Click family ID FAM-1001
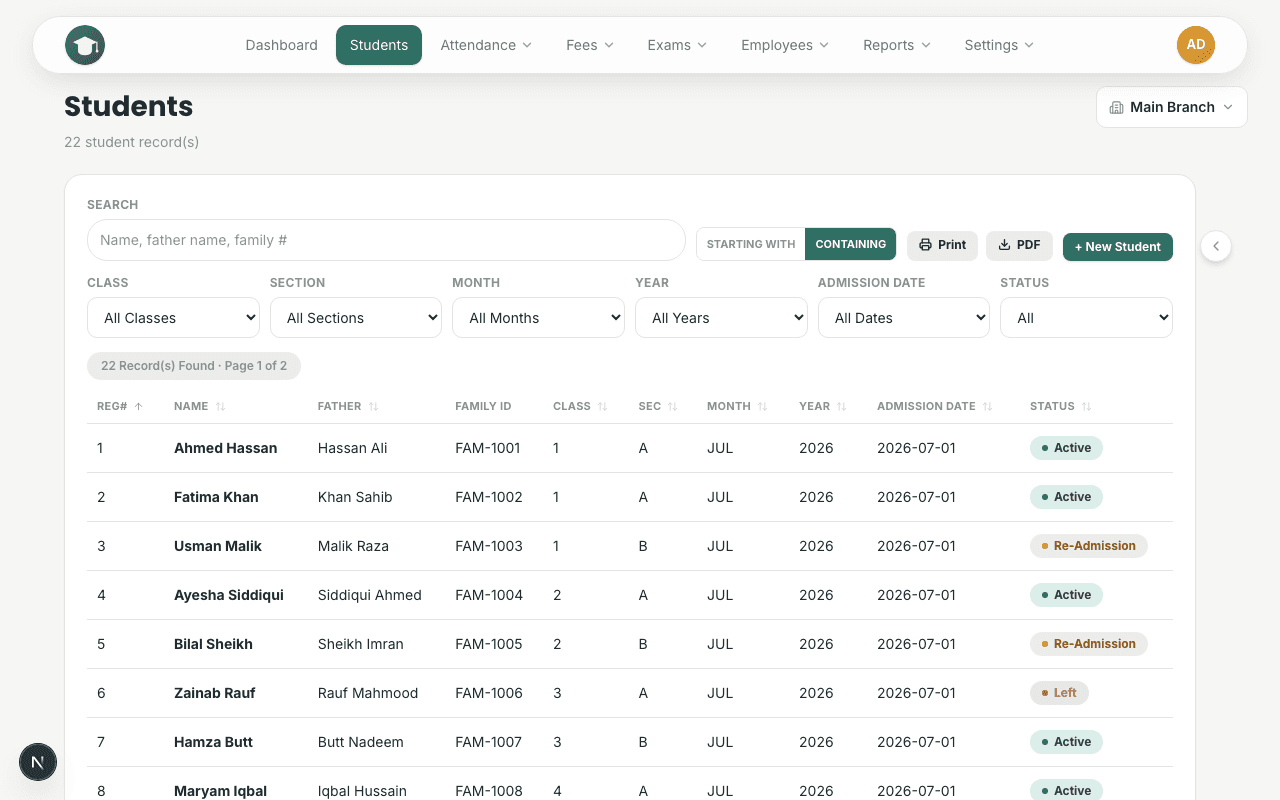Screen dimensions: 1280x800 coord(488,448)
